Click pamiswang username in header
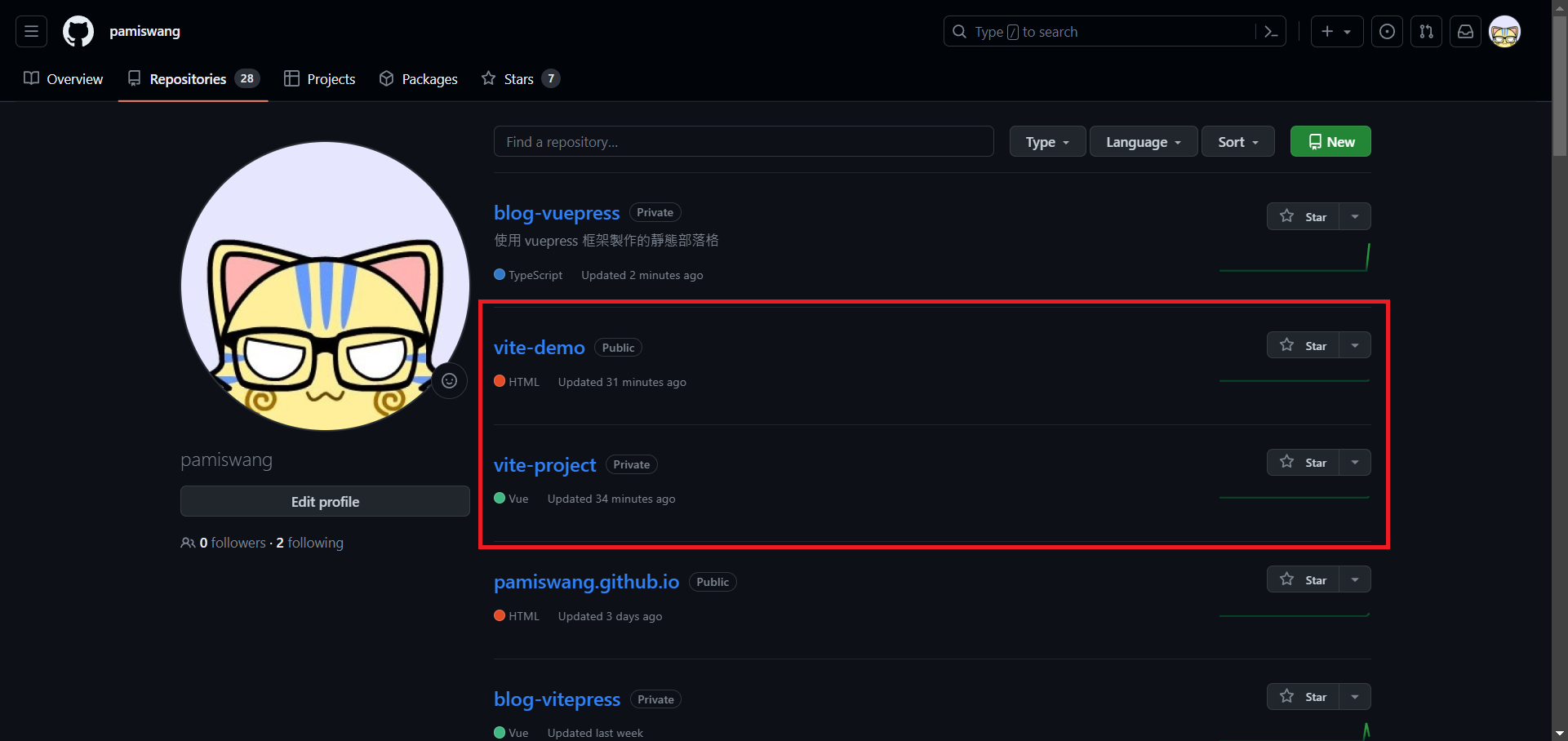Image resolution: width=1568 pixels, height=741 pixels. tap(144, 31)
